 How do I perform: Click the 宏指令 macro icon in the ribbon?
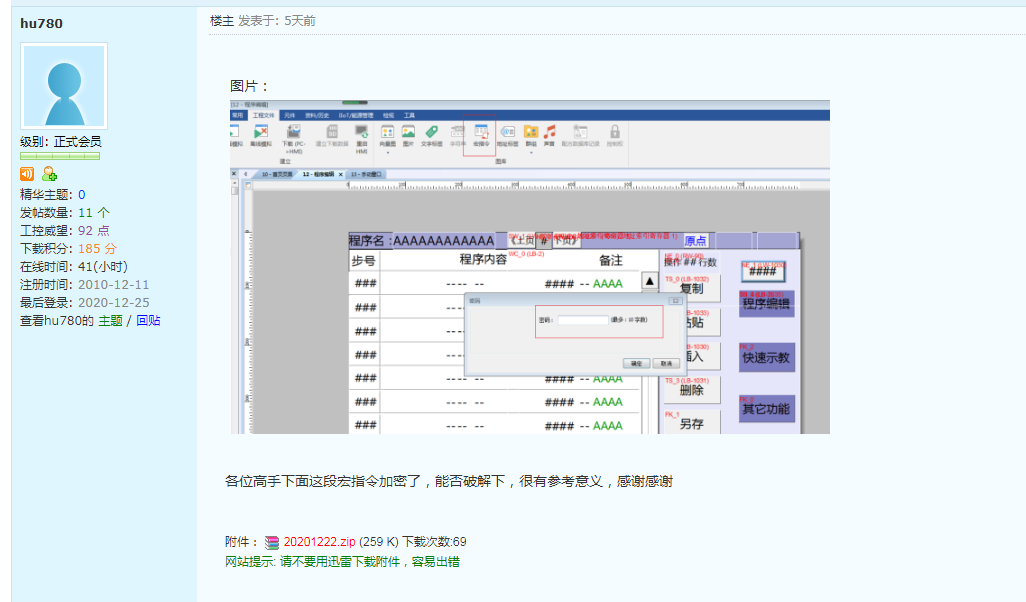(x=480, y=133)
